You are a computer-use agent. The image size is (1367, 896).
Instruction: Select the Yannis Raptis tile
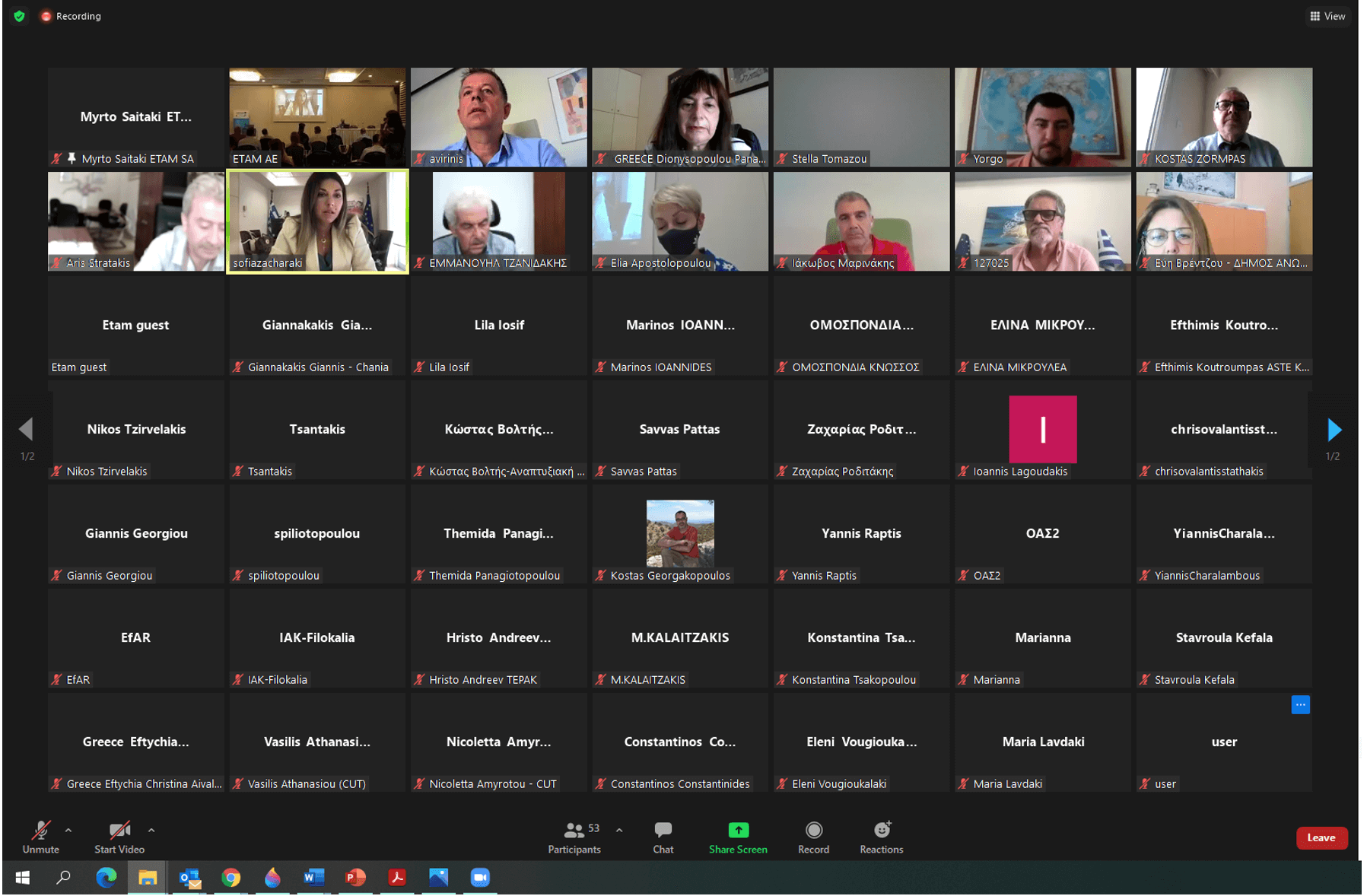tap(861, 534)
